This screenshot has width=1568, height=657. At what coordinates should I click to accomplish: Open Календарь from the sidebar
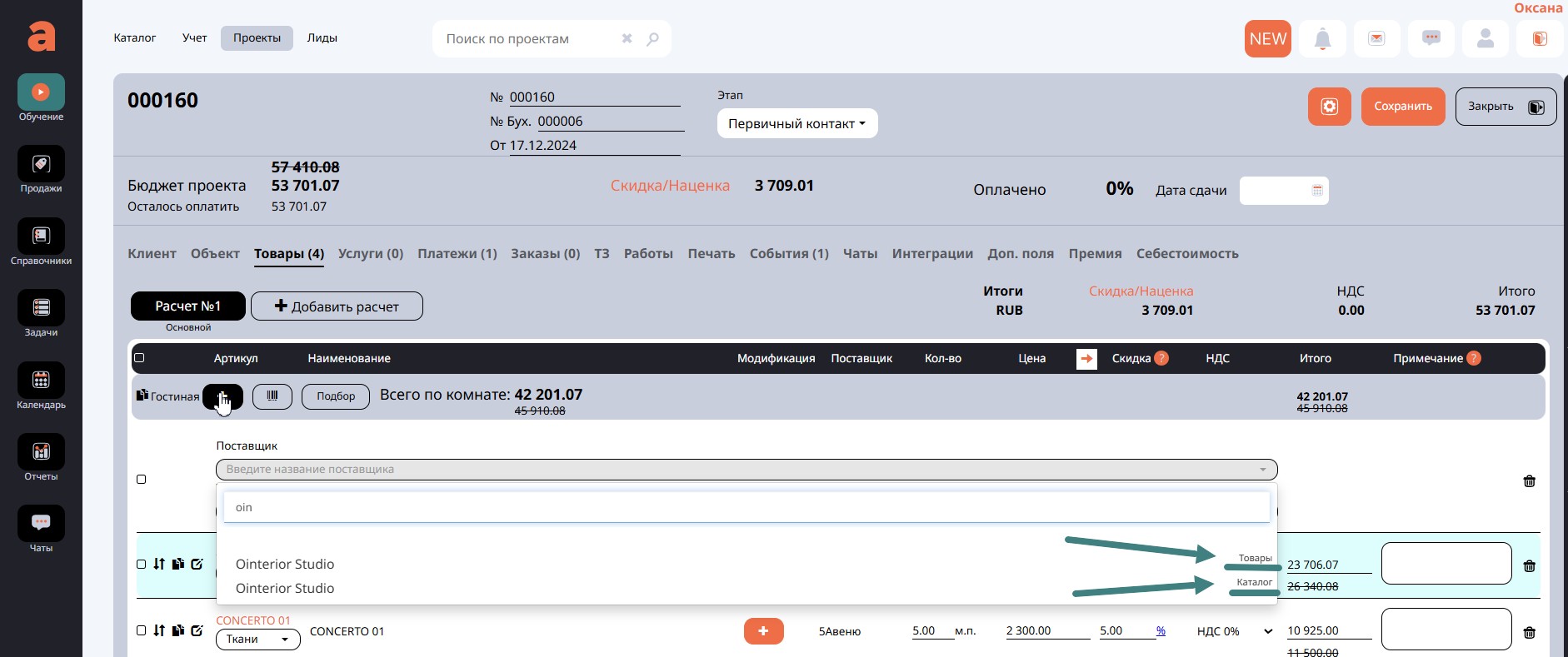tap(41, 386)
